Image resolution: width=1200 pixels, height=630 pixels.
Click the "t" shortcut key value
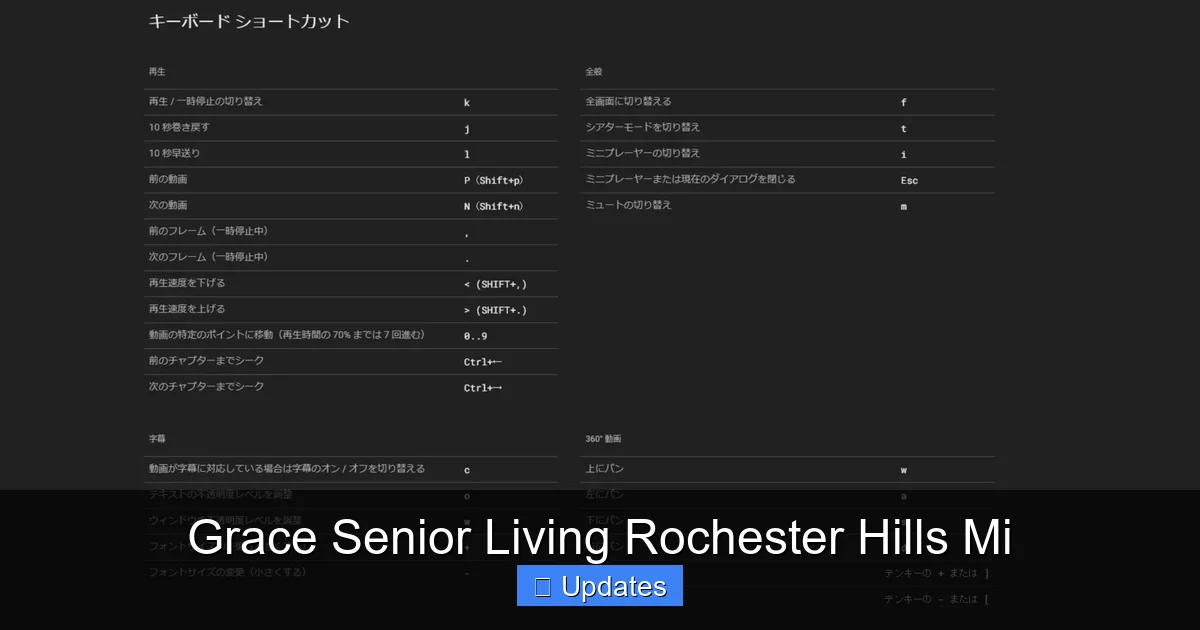(x=904, y=129)
